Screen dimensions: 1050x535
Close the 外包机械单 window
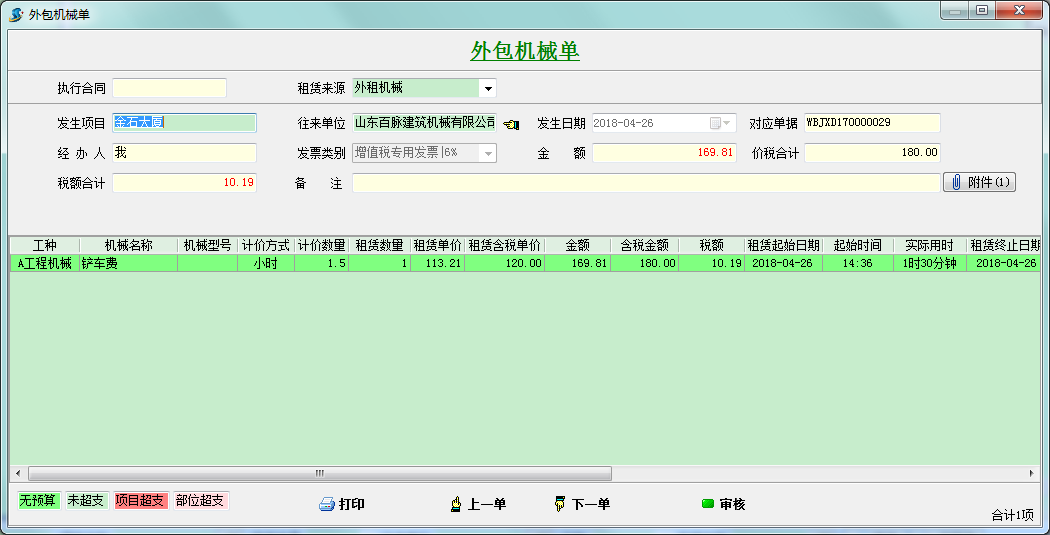(1019, 11)
